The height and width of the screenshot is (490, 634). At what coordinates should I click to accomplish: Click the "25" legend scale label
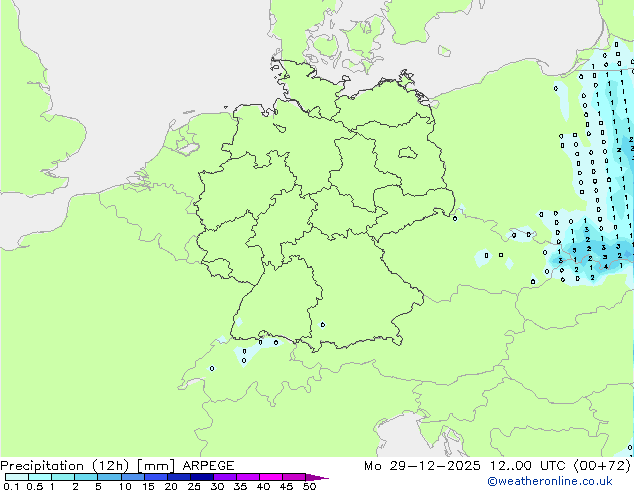pos(194,486)
